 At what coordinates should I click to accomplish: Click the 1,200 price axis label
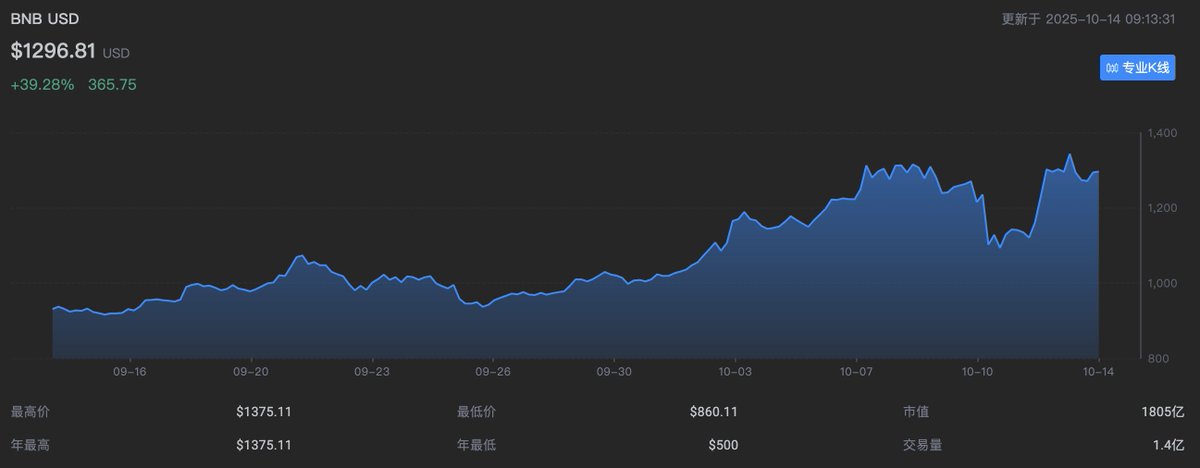click(x=1162, y=207)
